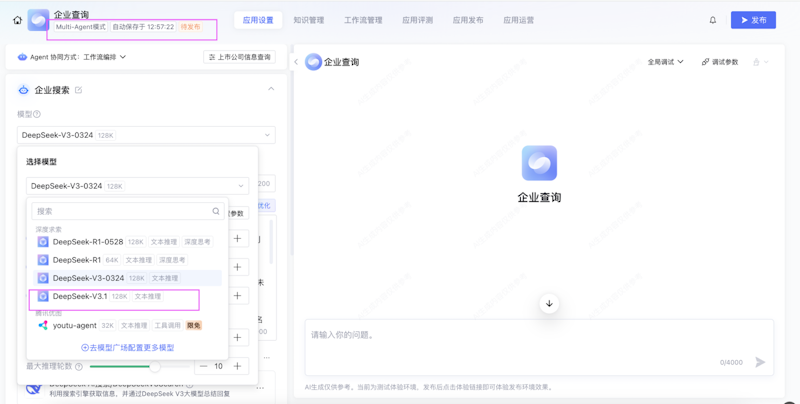
Task: Open 调试参数 settings
Action: (720, 62)
